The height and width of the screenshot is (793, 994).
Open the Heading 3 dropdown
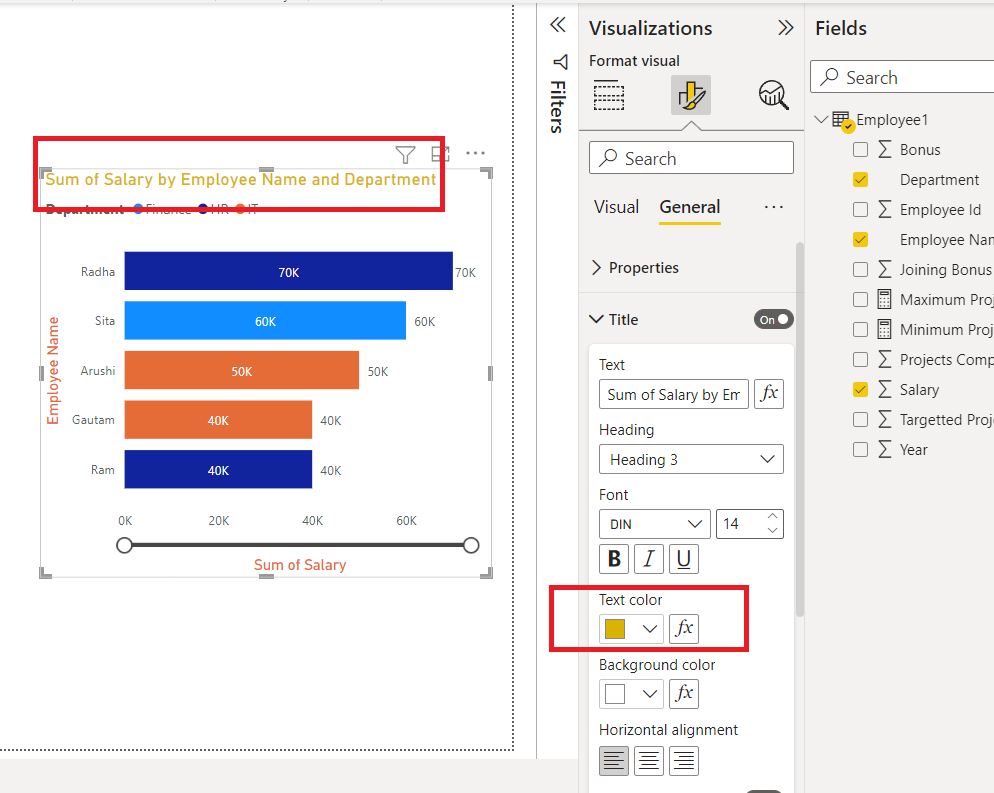[691, 460]
